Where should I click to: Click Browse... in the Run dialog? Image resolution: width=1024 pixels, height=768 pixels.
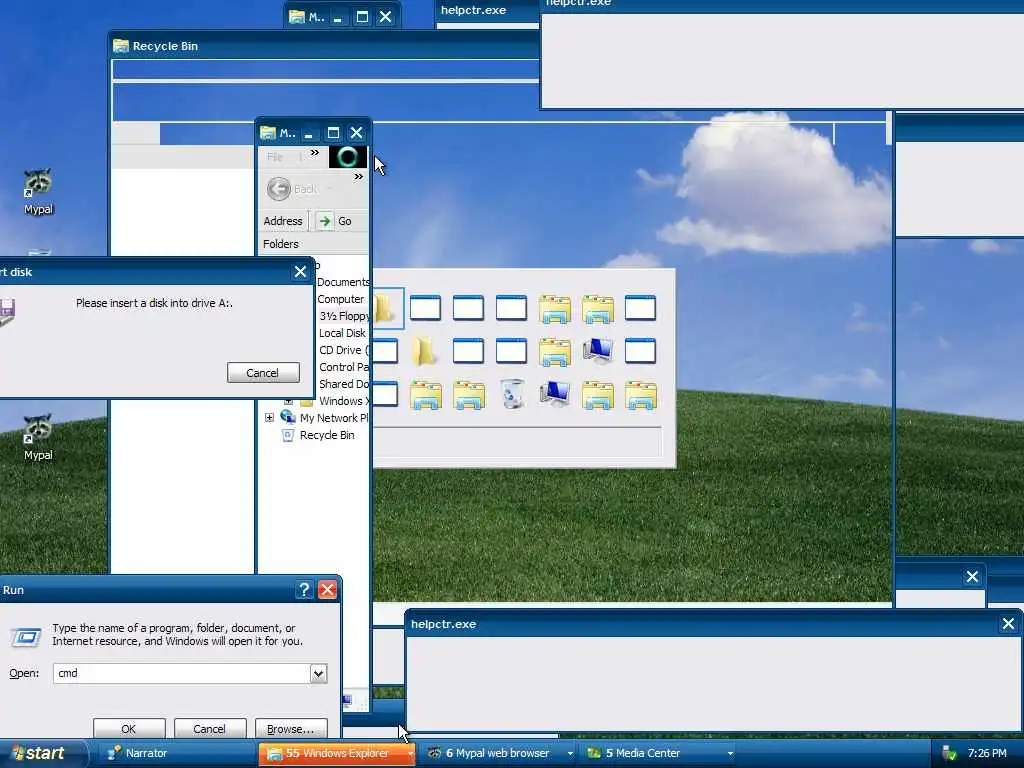pos(291,729)
